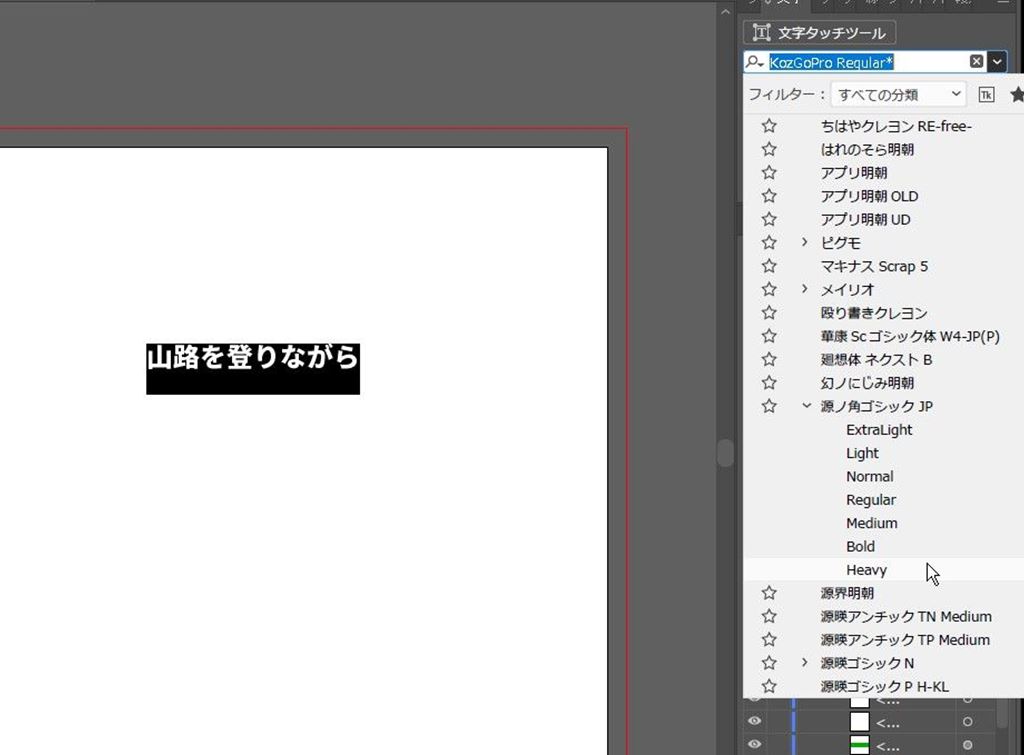1024x755 pixels.
Task: Click the canvas vertical scrollbar thumb
Action: coord(725,453)
